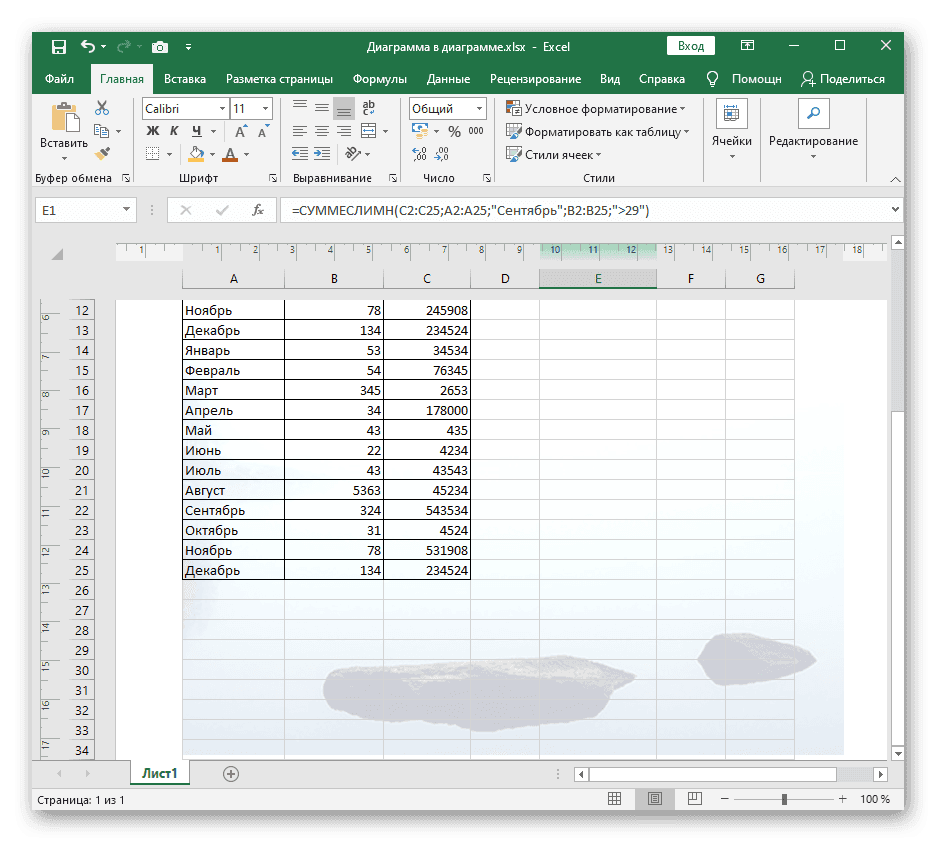
Task: Select the Format Painter brush icon
Action: point(102,153)
